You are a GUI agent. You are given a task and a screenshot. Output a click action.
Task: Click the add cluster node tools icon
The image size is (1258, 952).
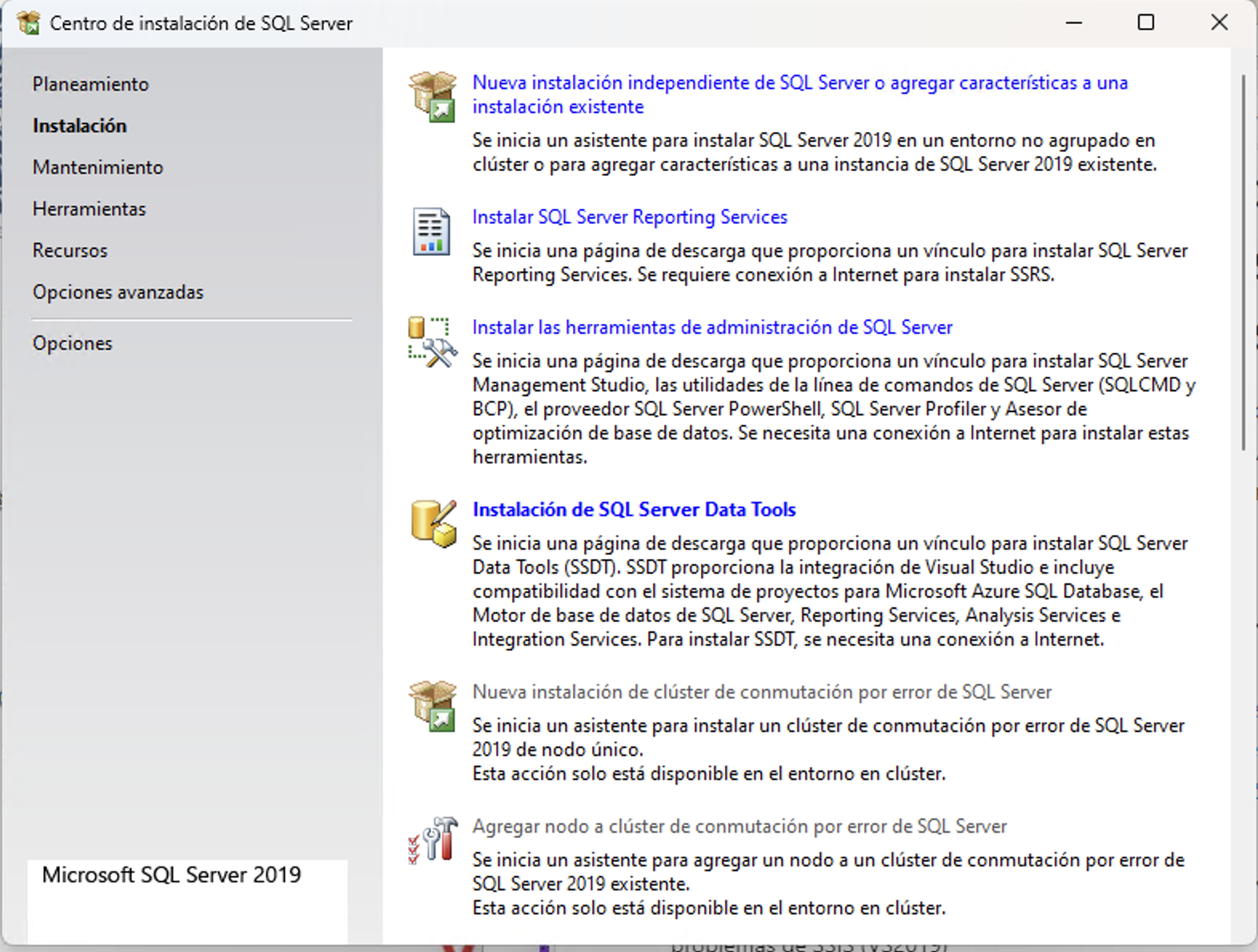coord(433,840)
